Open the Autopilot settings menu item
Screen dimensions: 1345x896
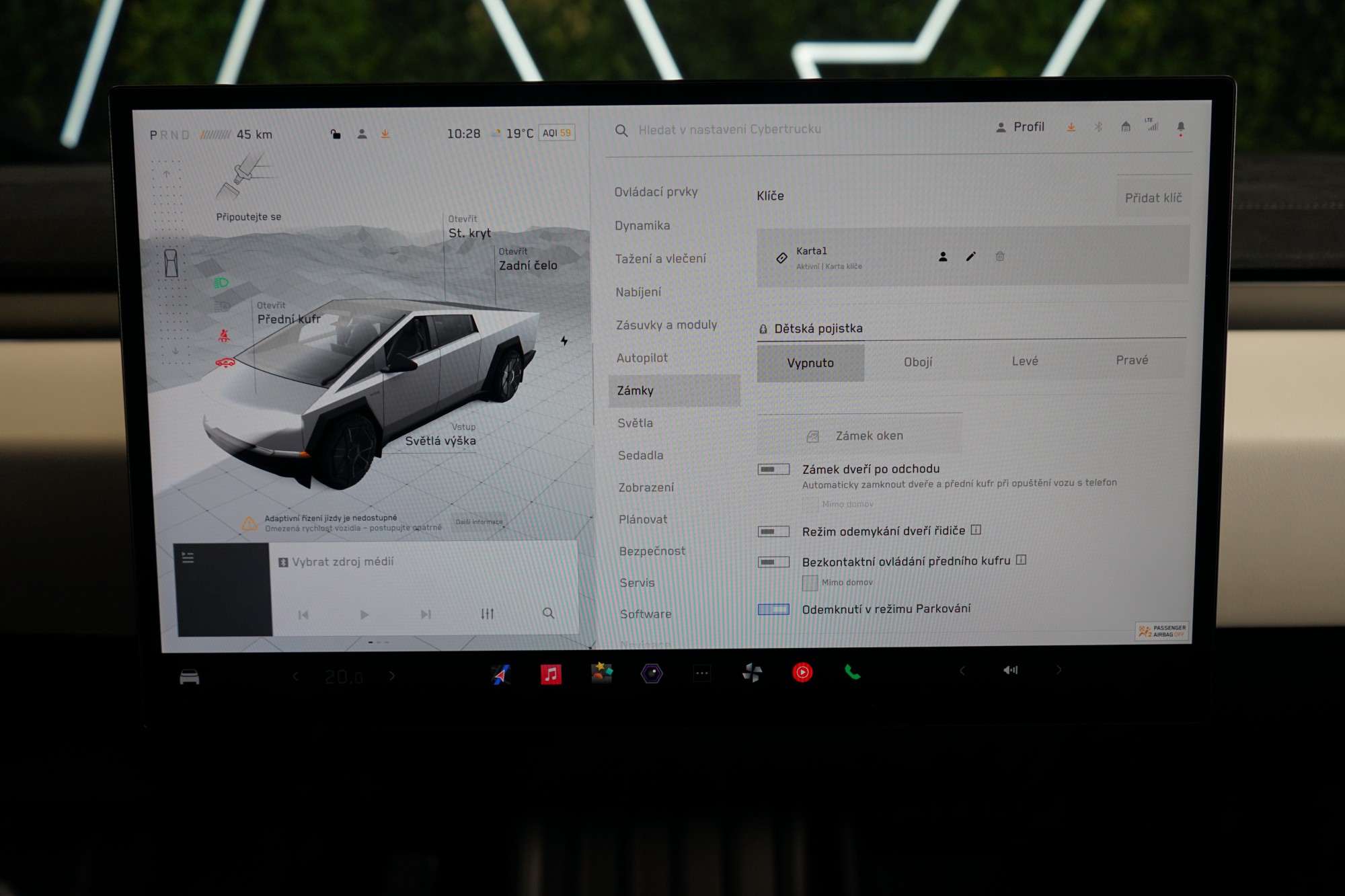tap(642, 358)
